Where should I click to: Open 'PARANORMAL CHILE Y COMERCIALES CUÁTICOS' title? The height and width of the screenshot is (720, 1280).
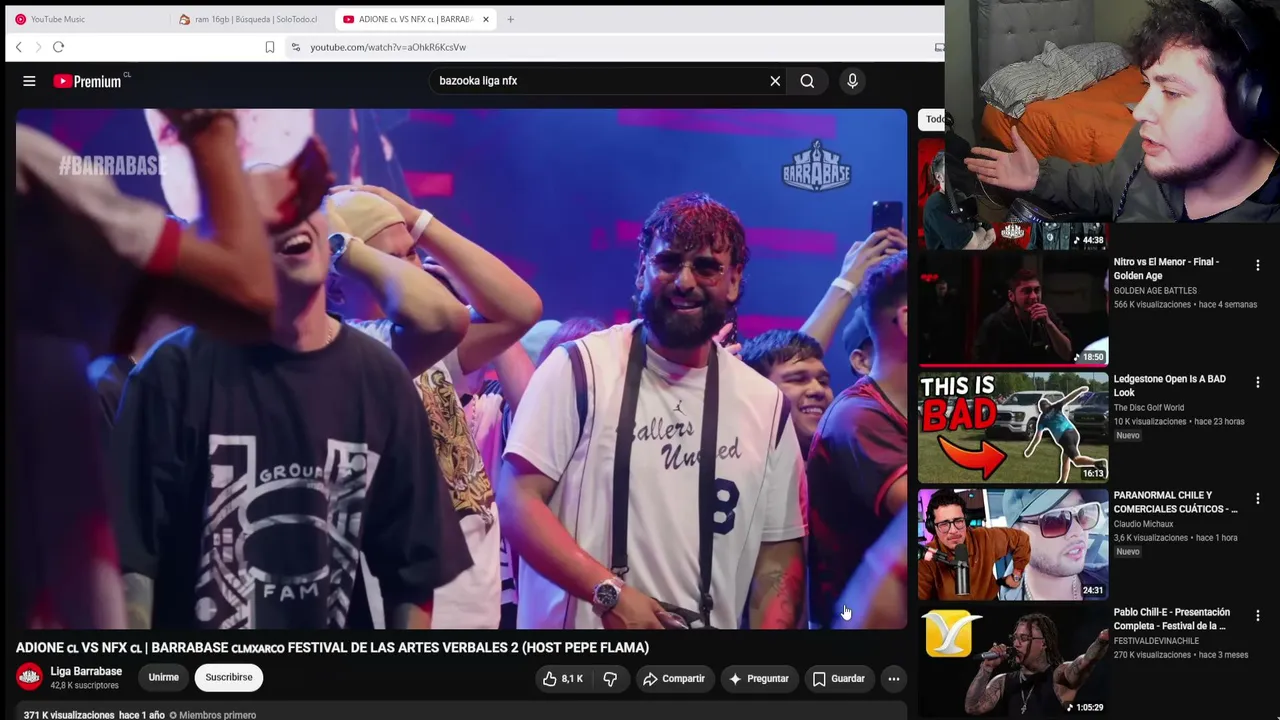(x=1176, y=502)
